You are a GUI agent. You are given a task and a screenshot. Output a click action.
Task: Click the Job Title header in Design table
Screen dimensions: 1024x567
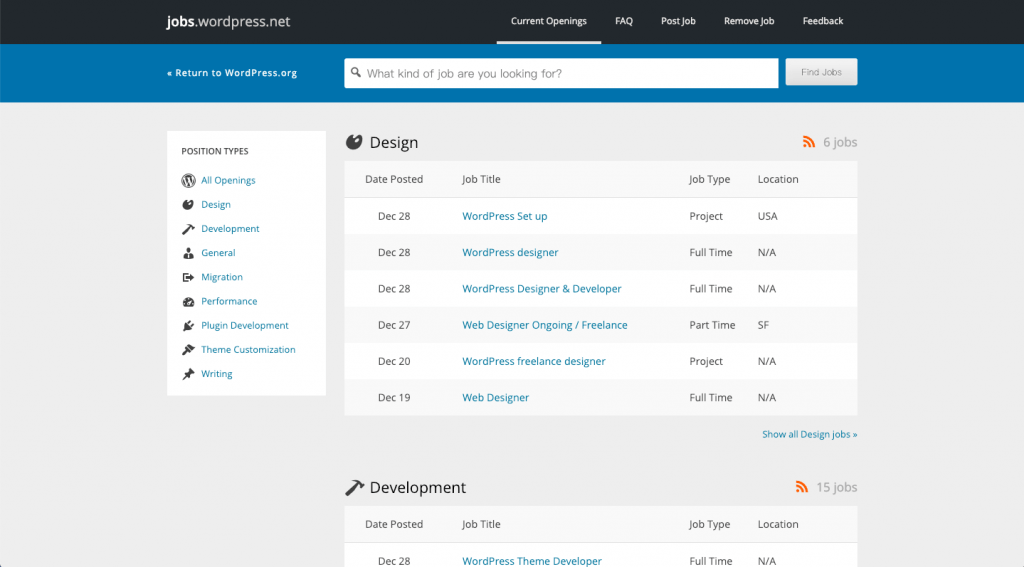click(481, 179)
